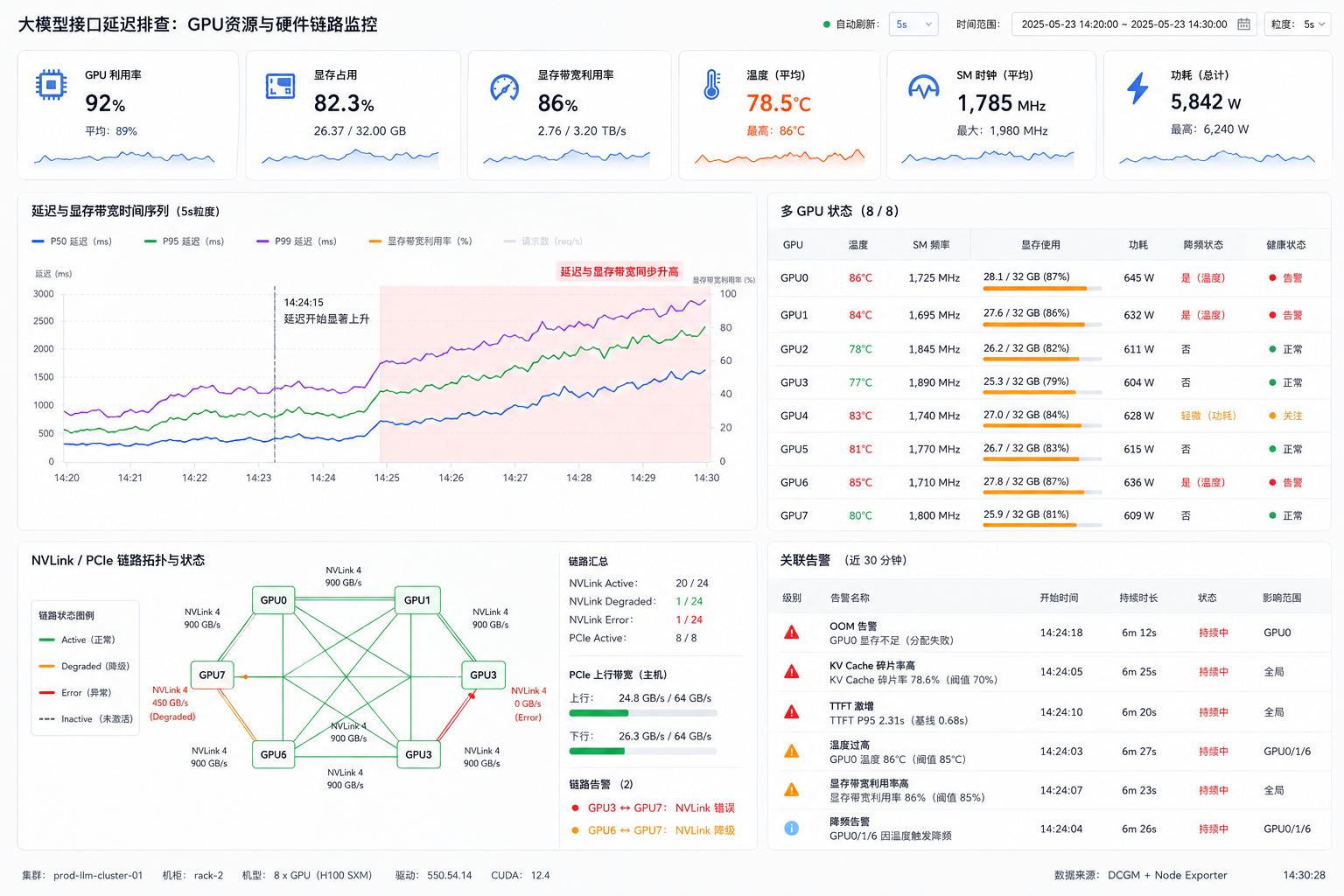1344x896 pixels.
Task: Click the orange warning icon for 温度过高
Action: coord(792,752)
